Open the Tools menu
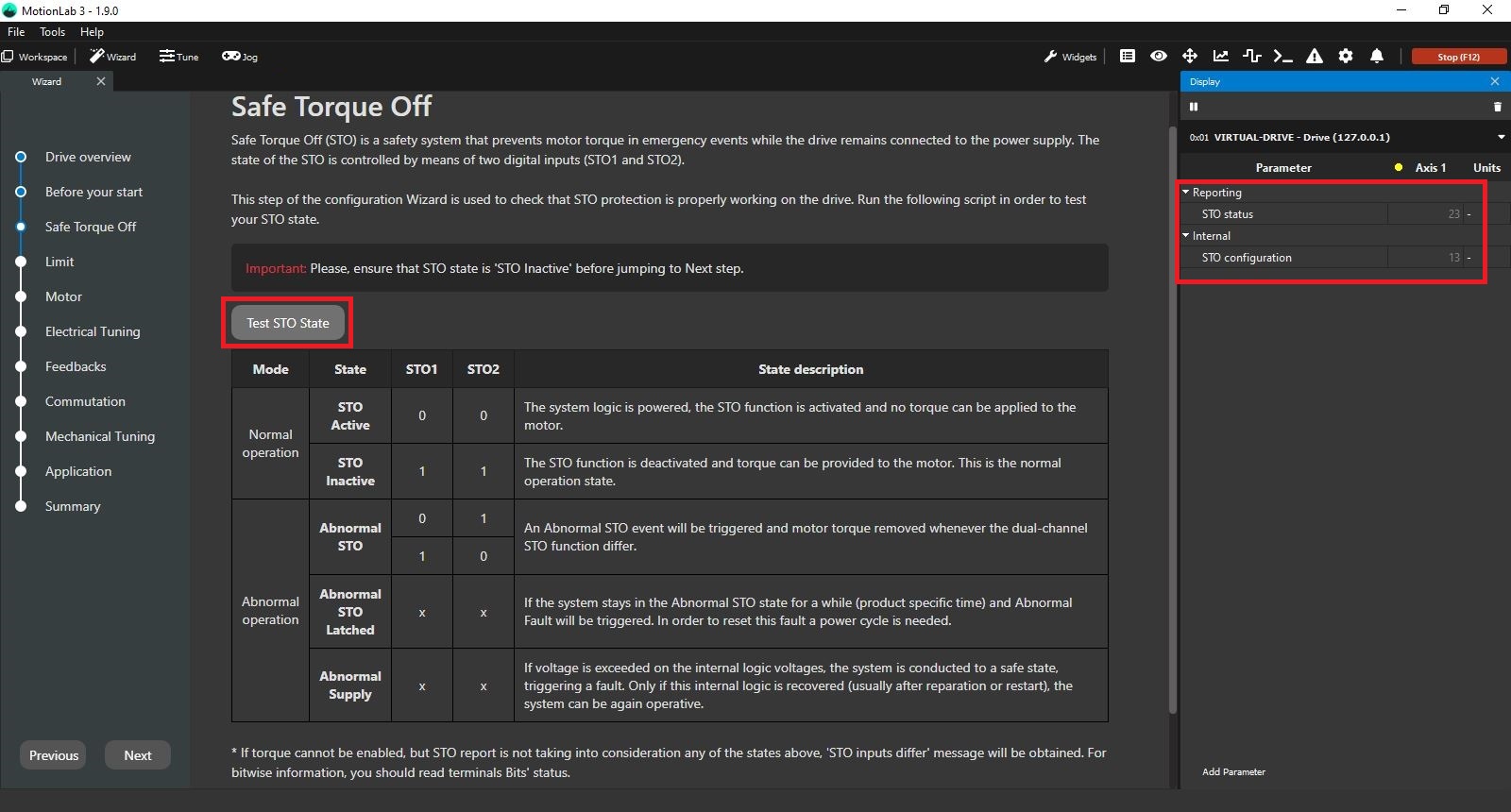The image size is (1511, 812). [52, 32]
